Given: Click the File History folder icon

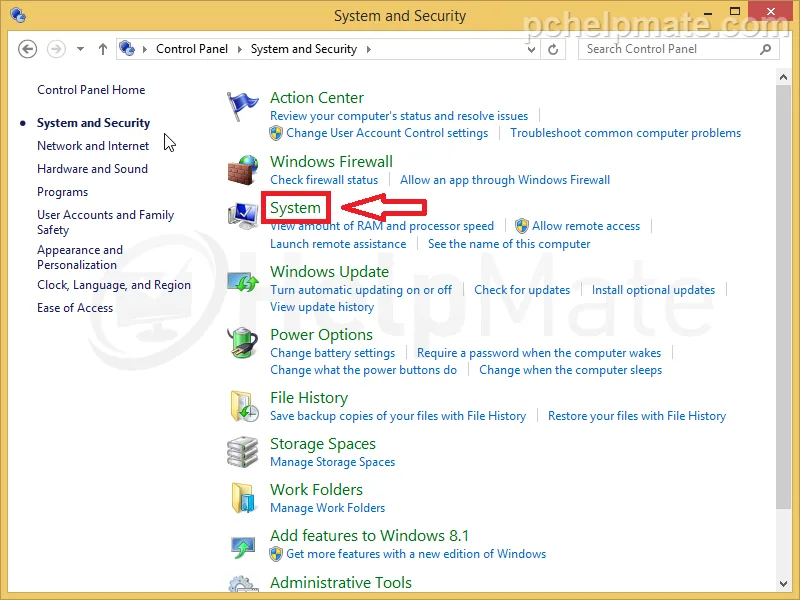Looking at the screenshot, I should (x=244, y=406).
